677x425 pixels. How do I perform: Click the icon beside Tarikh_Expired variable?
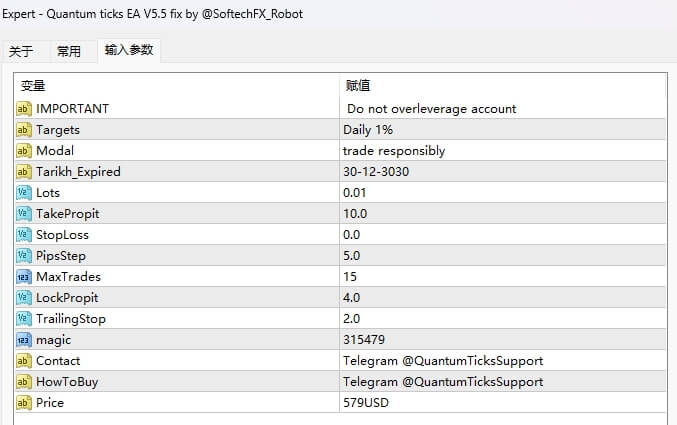pos(24,171)
